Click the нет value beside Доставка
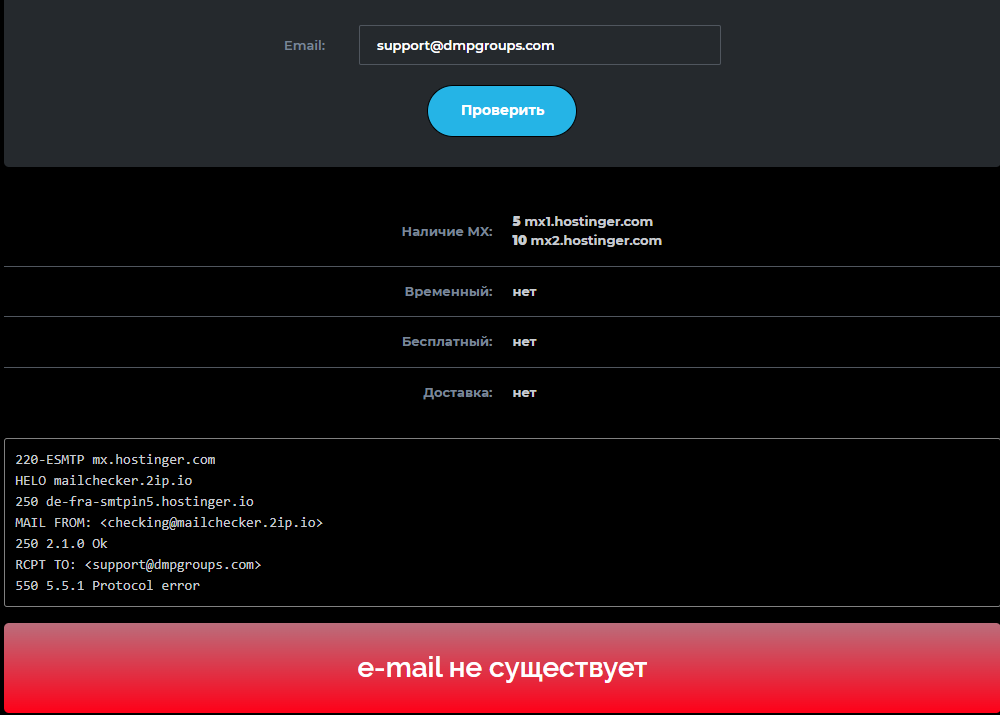This screenshot has width=1000, height=715. click(x=524, y=392)
